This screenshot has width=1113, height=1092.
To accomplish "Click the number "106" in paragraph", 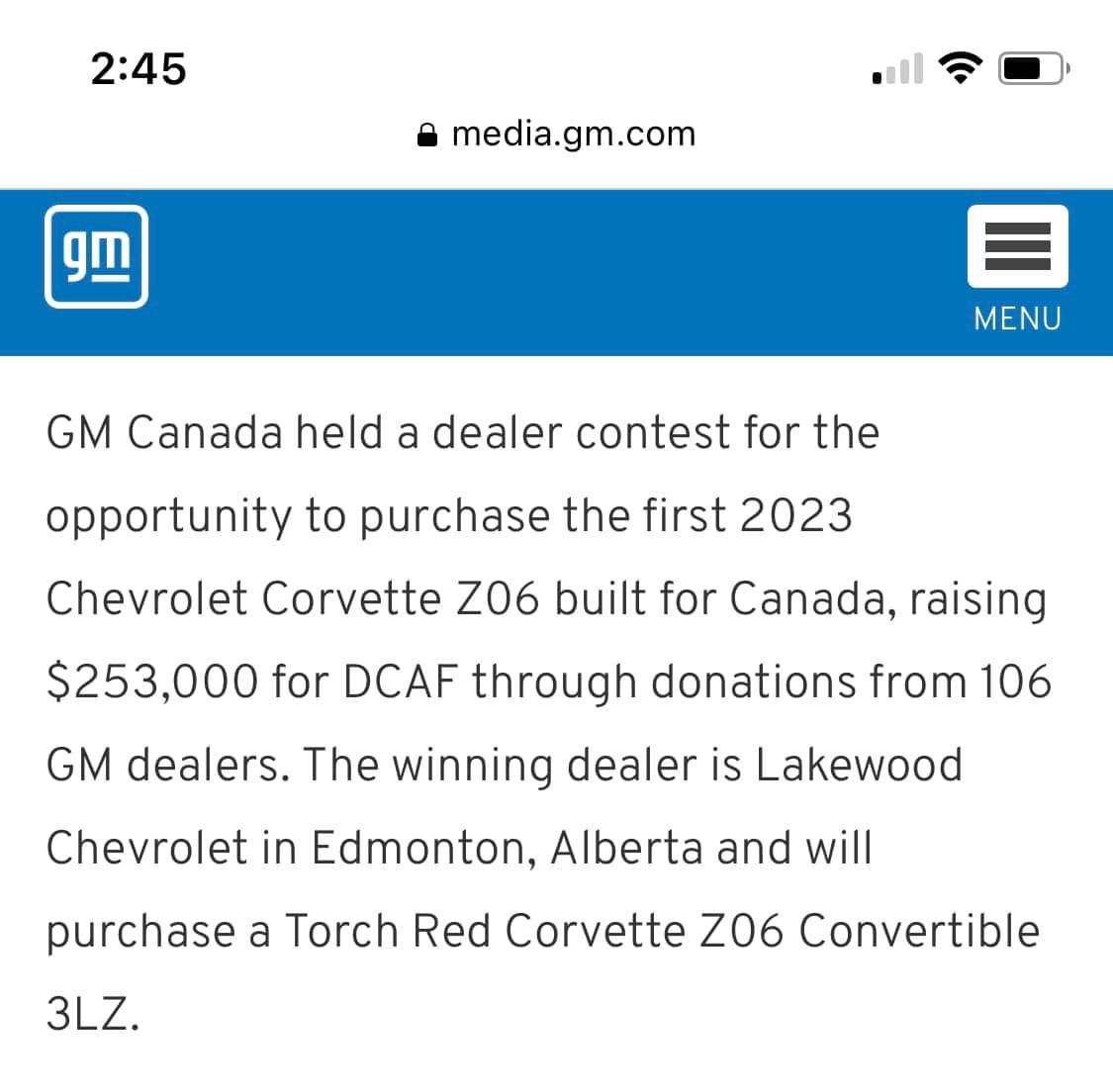I will tap(1015, 682).
